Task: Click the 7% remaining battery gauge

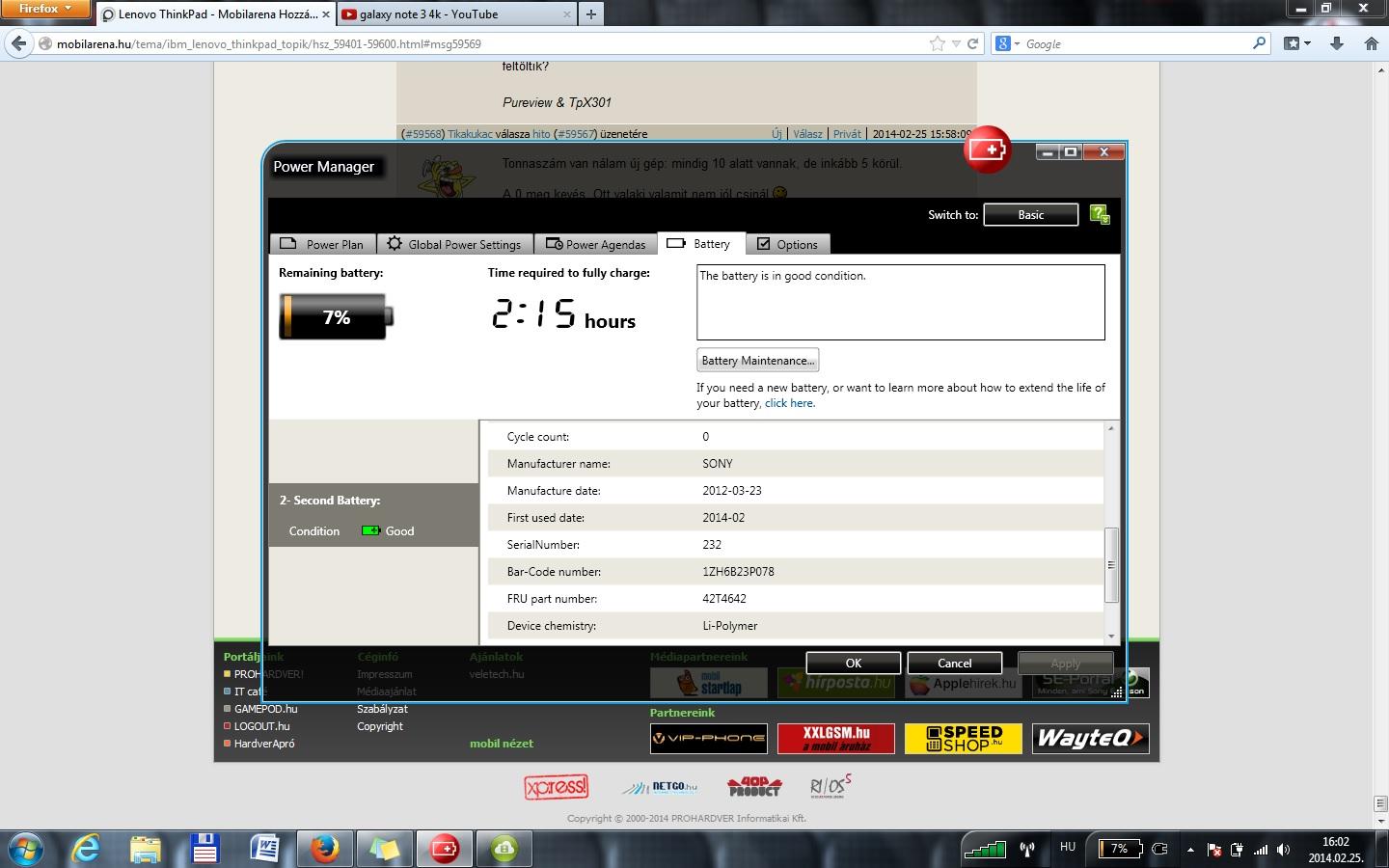Action: 337,316
